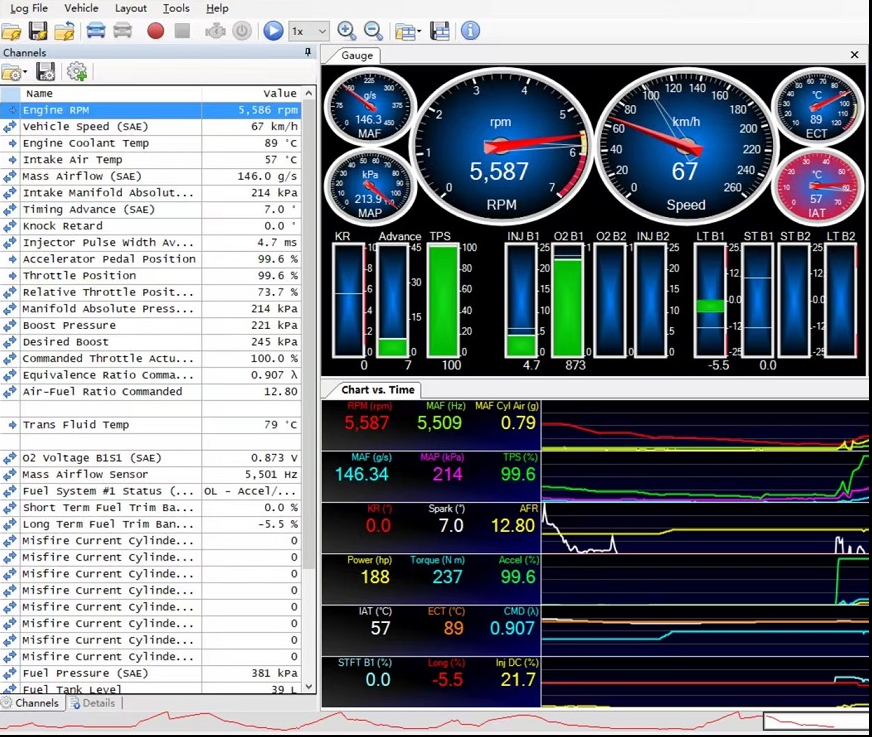
Task: Click the LT B1 fuel trim bar
Action: point(711,300)
